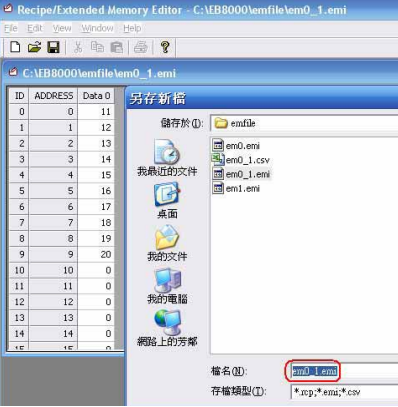The height and width of the screenshot is (407, 398).
Task: Go to 我最近的文件 places shortcut
Action: 167,158
